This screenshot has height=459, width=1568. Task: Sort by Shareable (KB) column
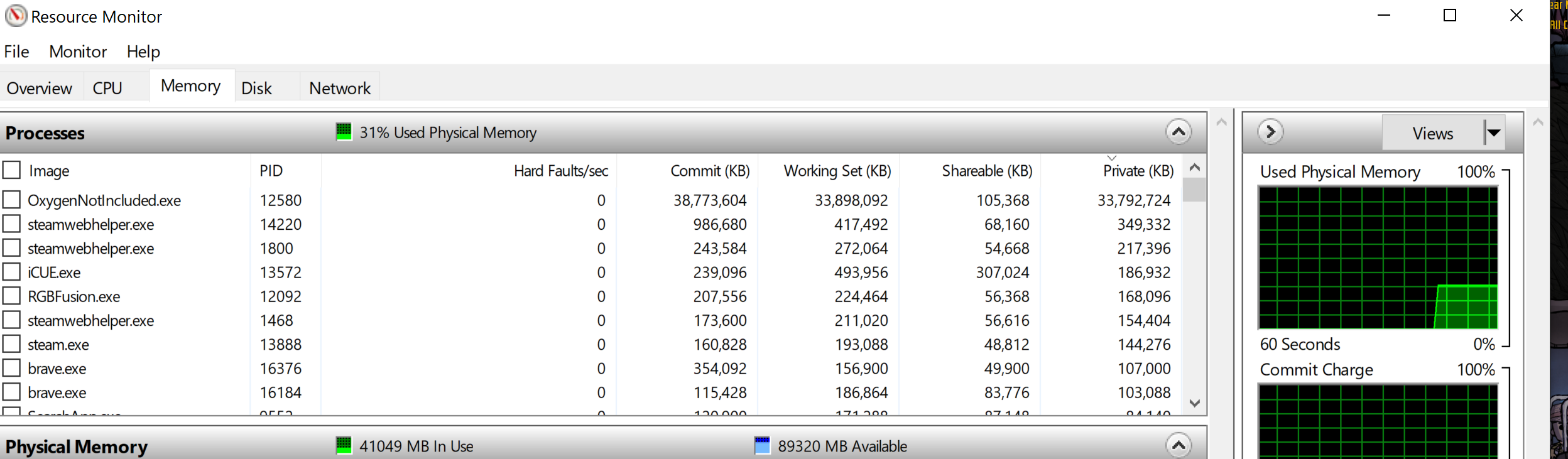click(987, 171)
